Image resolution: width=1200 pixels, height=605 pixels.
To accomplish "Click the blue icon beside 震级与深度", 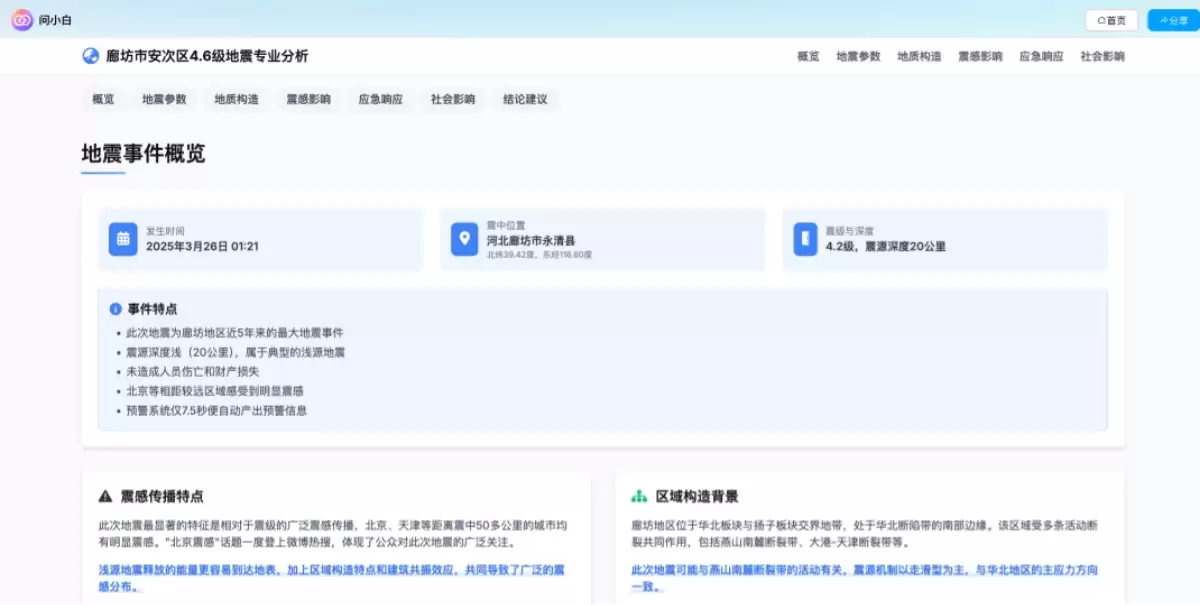I will click(804, 239).
